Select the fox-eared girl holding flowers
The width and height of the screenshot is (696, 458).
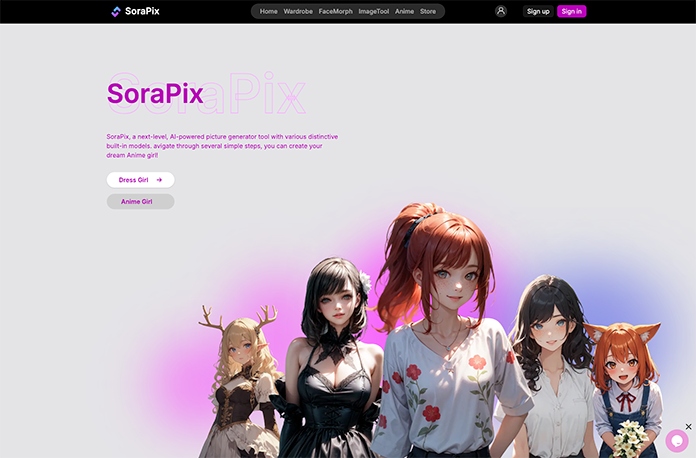(x=627, y=391)
